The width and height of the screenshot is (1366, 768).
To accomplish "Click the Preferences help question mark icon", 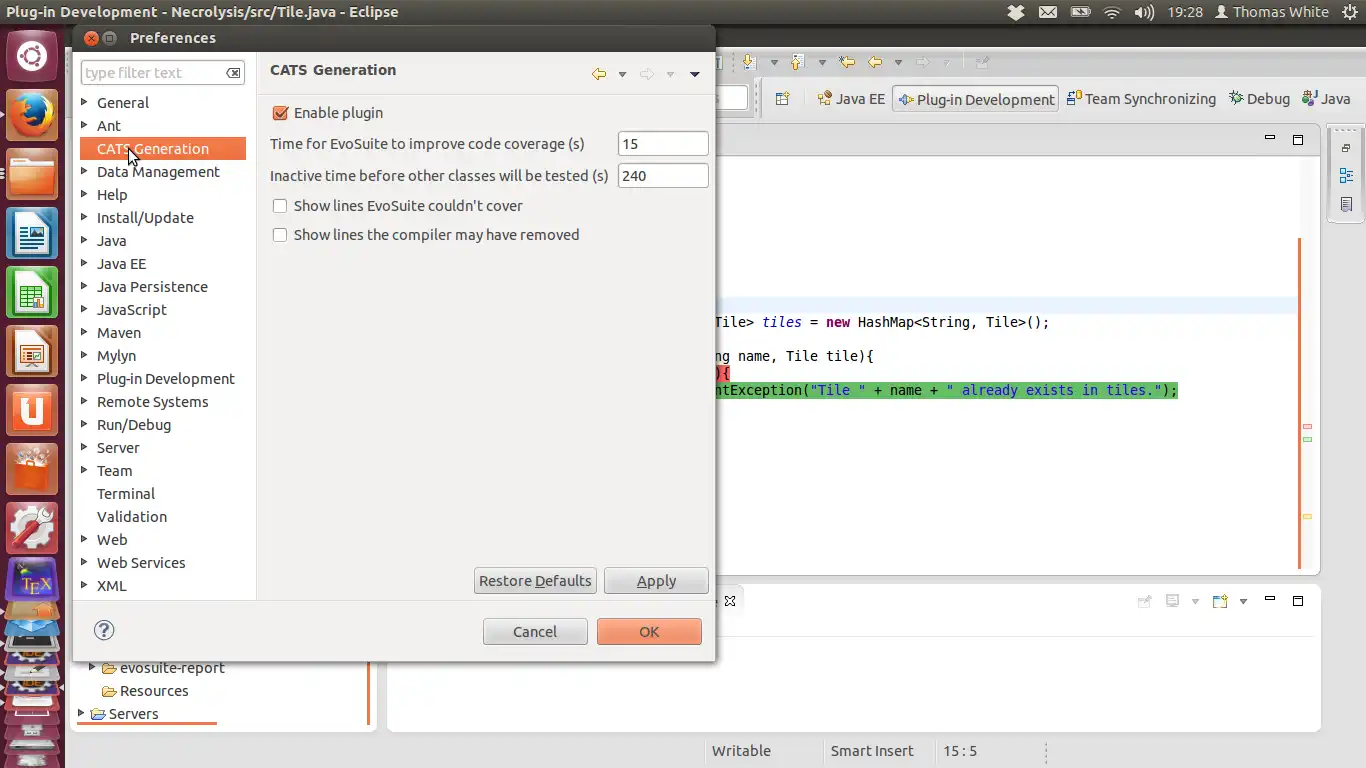I will tap(104, 630).
